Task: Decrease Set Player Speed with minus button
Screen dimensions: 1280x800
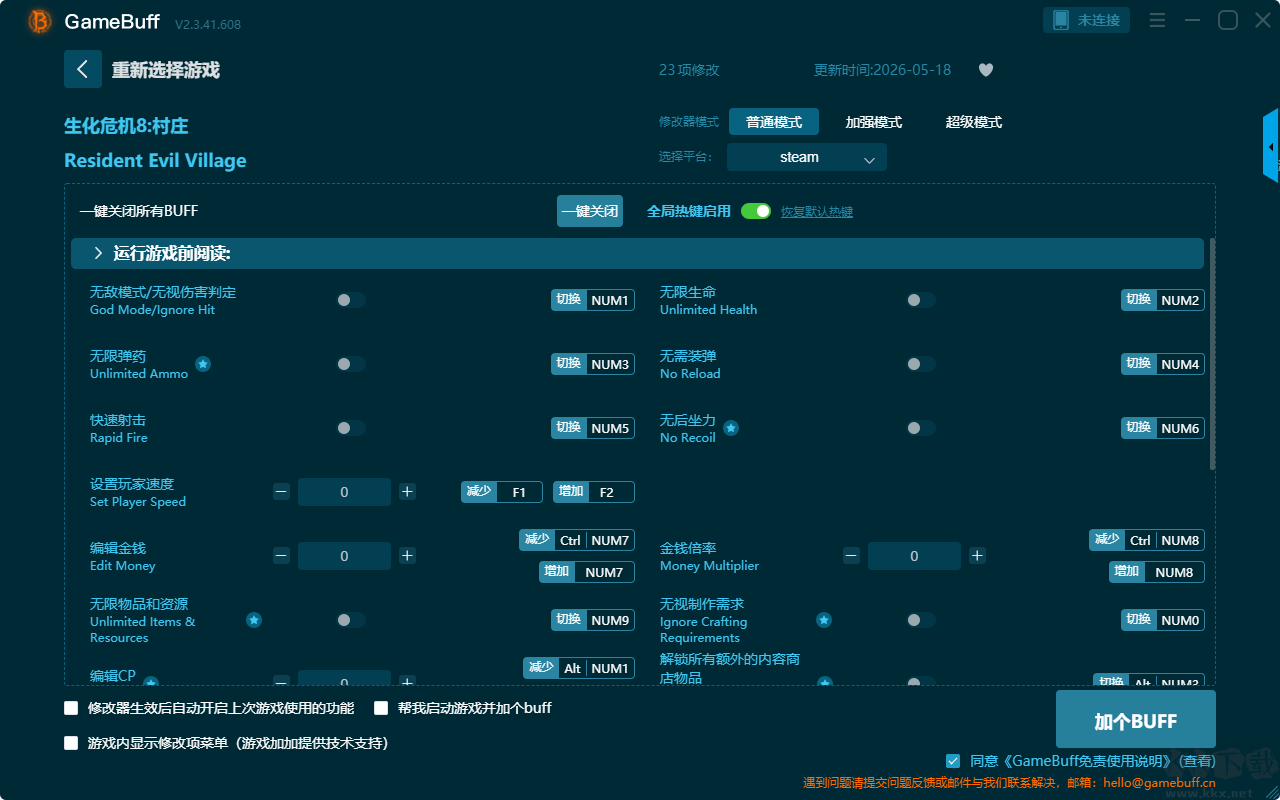Action: pos(282,492)
